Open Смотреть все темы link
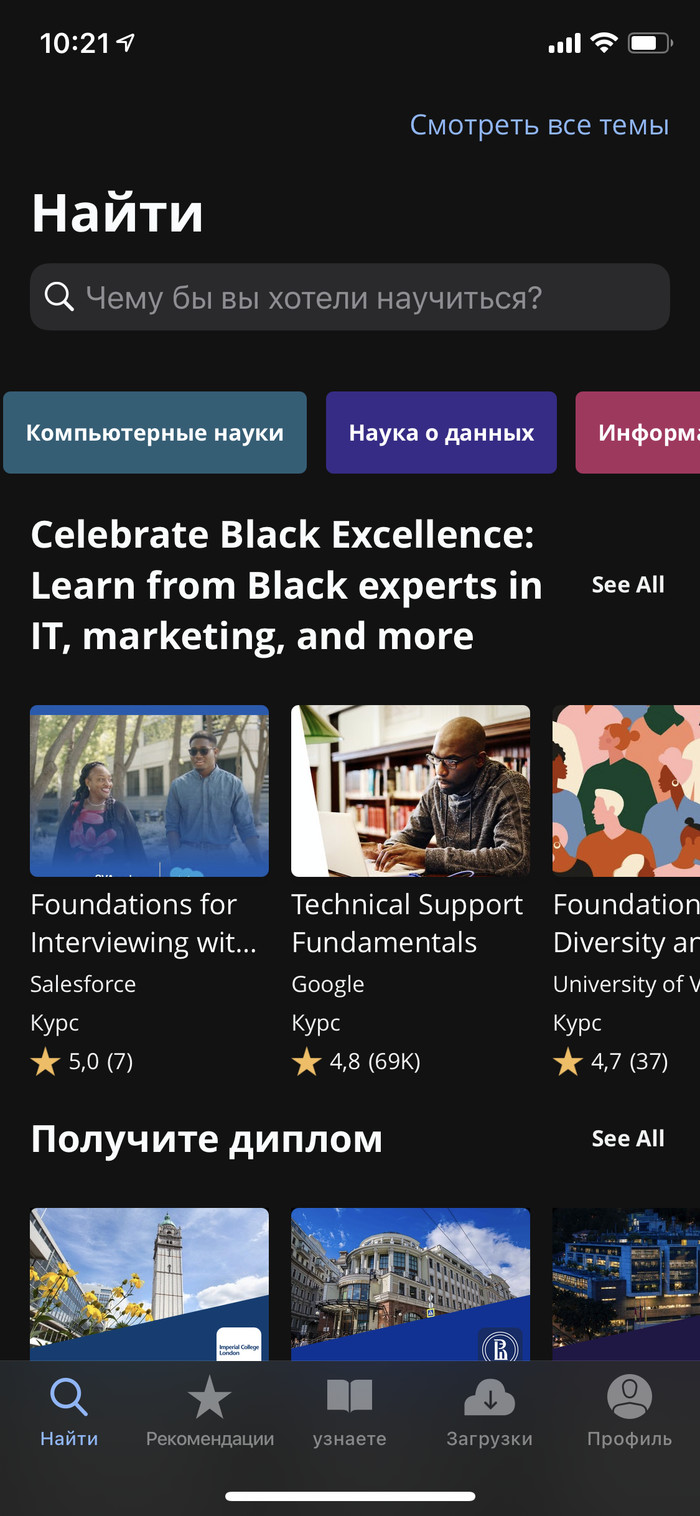This screenshot has width=700, height=1516. pyautogui.click(x=539, y=125)
